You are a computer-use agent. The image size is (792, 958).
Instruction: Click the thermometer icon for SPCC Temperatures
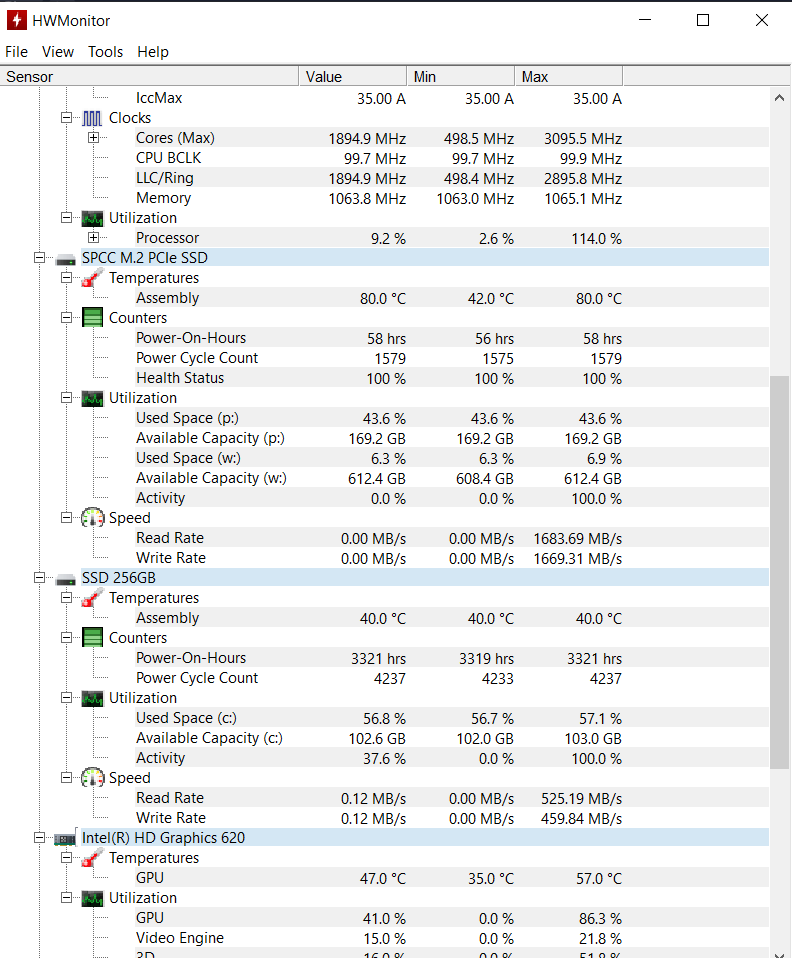click(92, 278)
